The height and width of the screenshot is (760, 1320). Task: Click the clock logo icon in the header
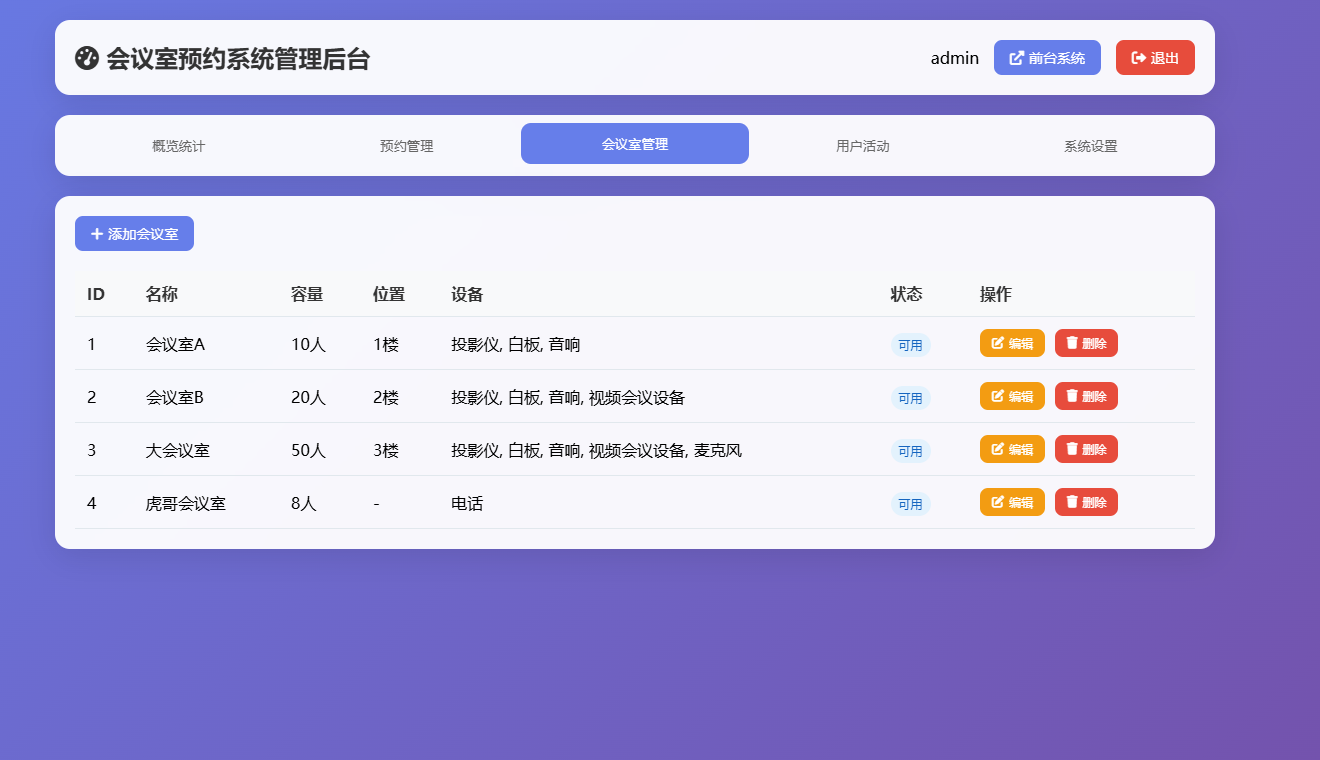coord(88,57)
